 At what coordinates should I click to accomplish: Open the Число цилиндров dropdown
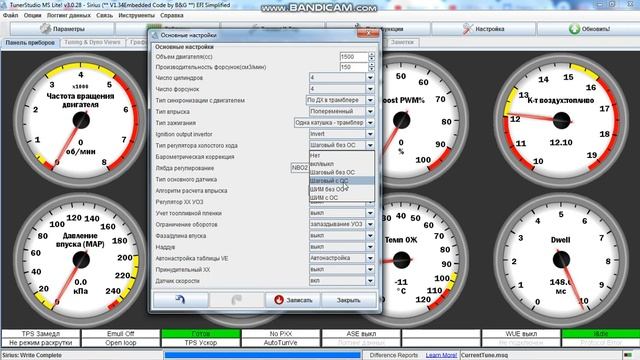click(x=370, y=78)
